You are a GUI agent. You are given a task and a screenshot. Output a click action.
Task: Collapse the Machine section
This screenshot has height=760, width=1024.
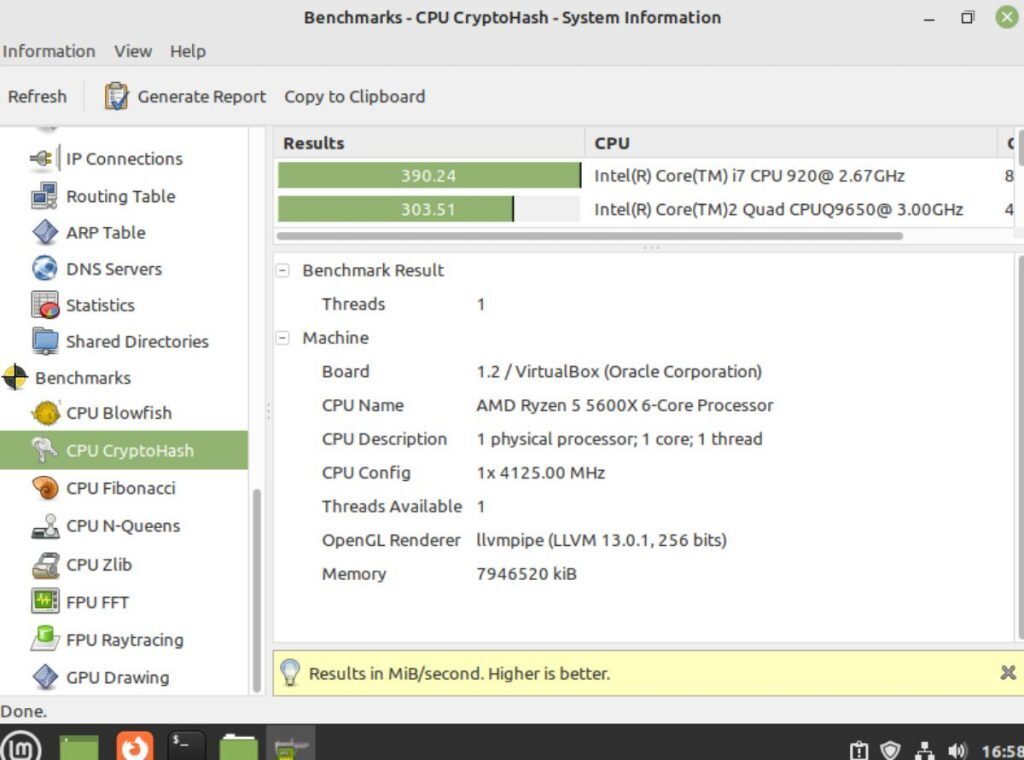coord(281,338)
